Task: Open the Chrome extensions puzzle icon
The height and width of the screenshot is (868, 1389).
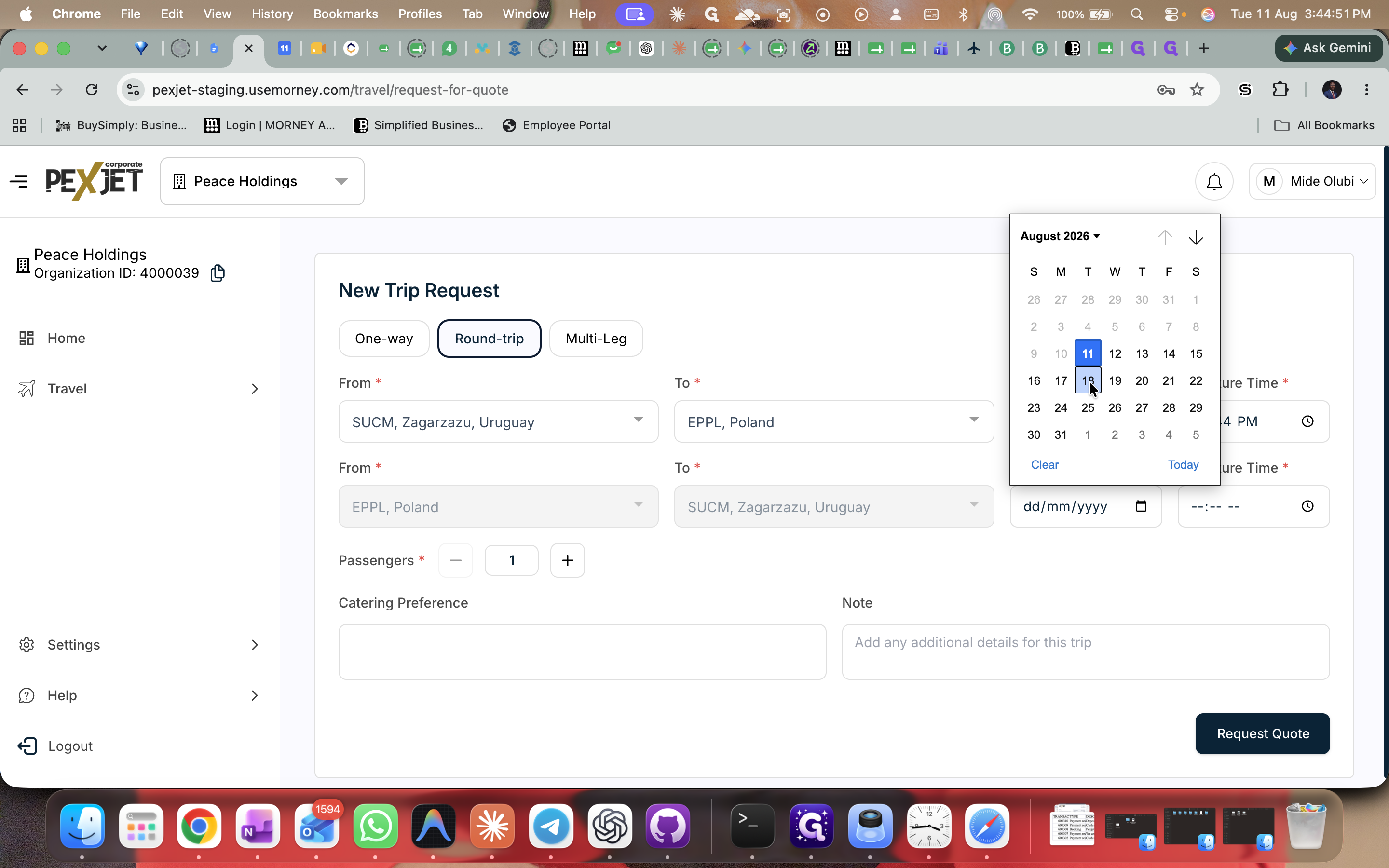Action: click(x=1280, y=90)
